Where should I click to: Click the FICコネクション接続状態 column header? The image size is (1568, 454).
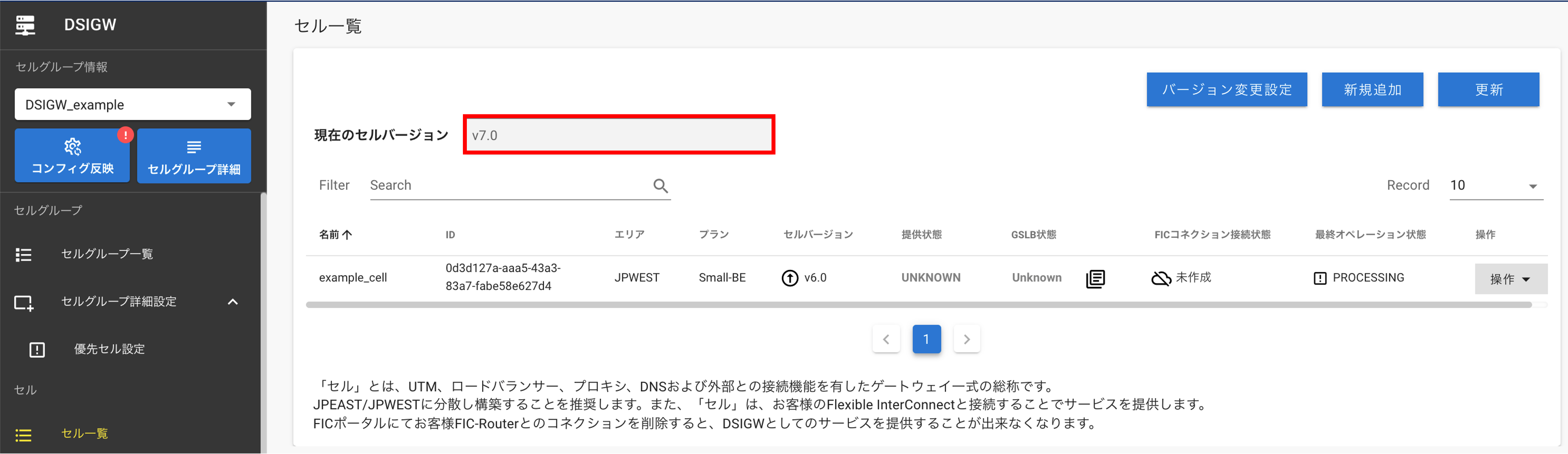pyautogui.click(x=1212, y=234)
